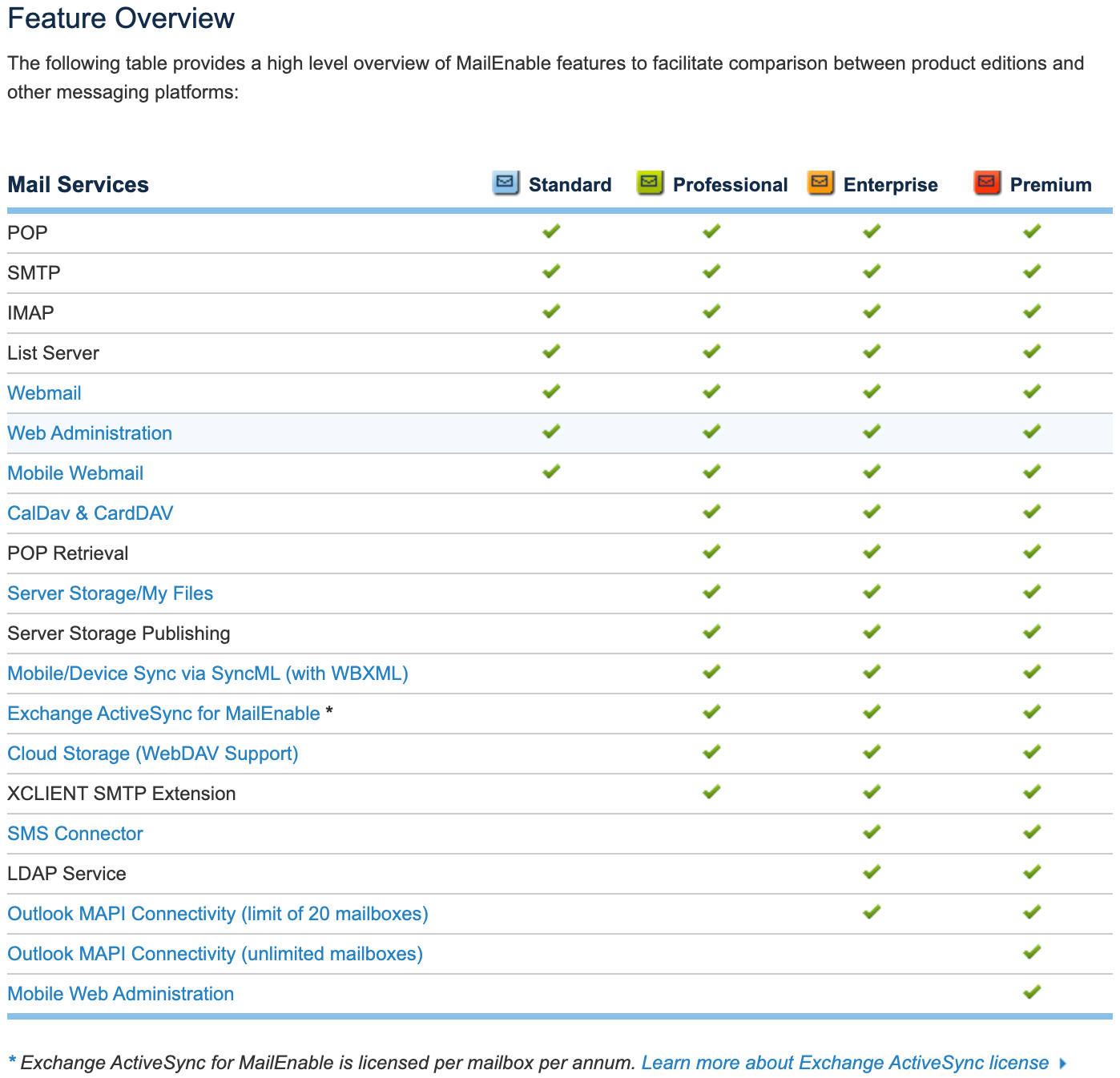Open the Mobile Web Administration link
This screenshot has width=1120, height=1078.
(x=121, y=994)
